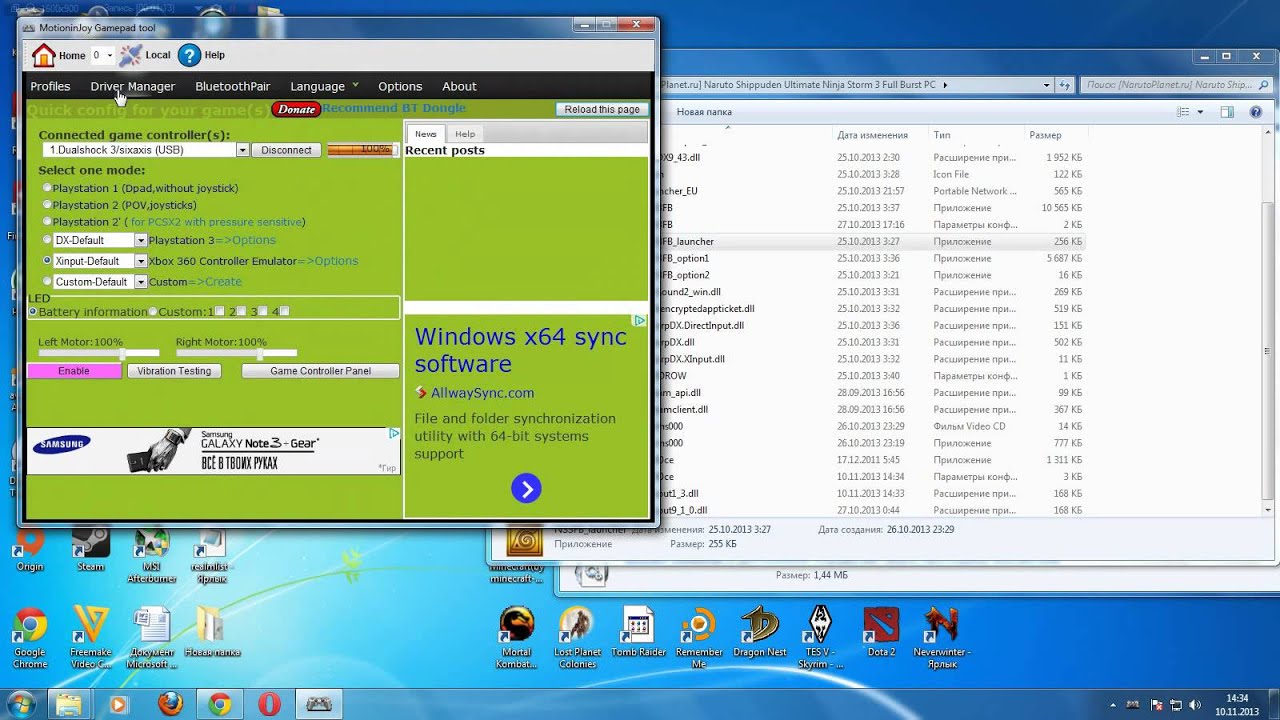1280x720 pixels.
Task: Open the DX-Default dropdown
Action: pos(141,240)
